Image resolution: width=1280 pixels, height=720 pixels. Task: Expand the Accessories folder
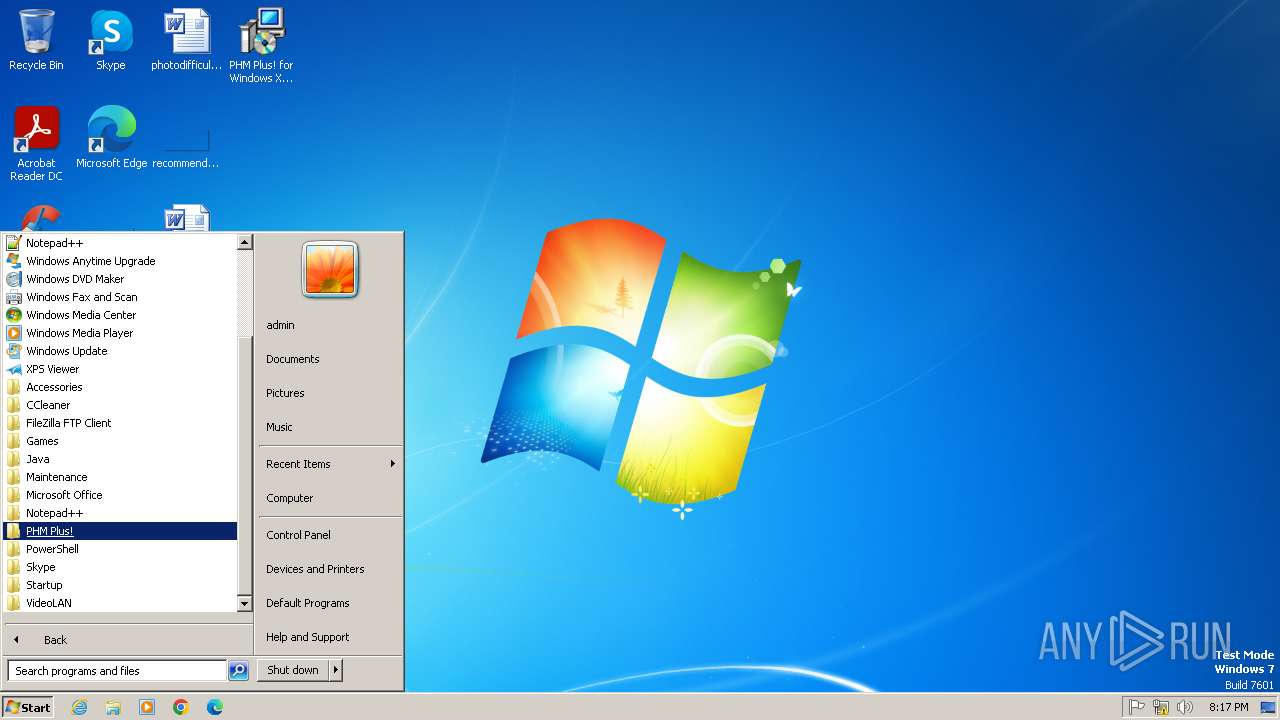(120, 387)
